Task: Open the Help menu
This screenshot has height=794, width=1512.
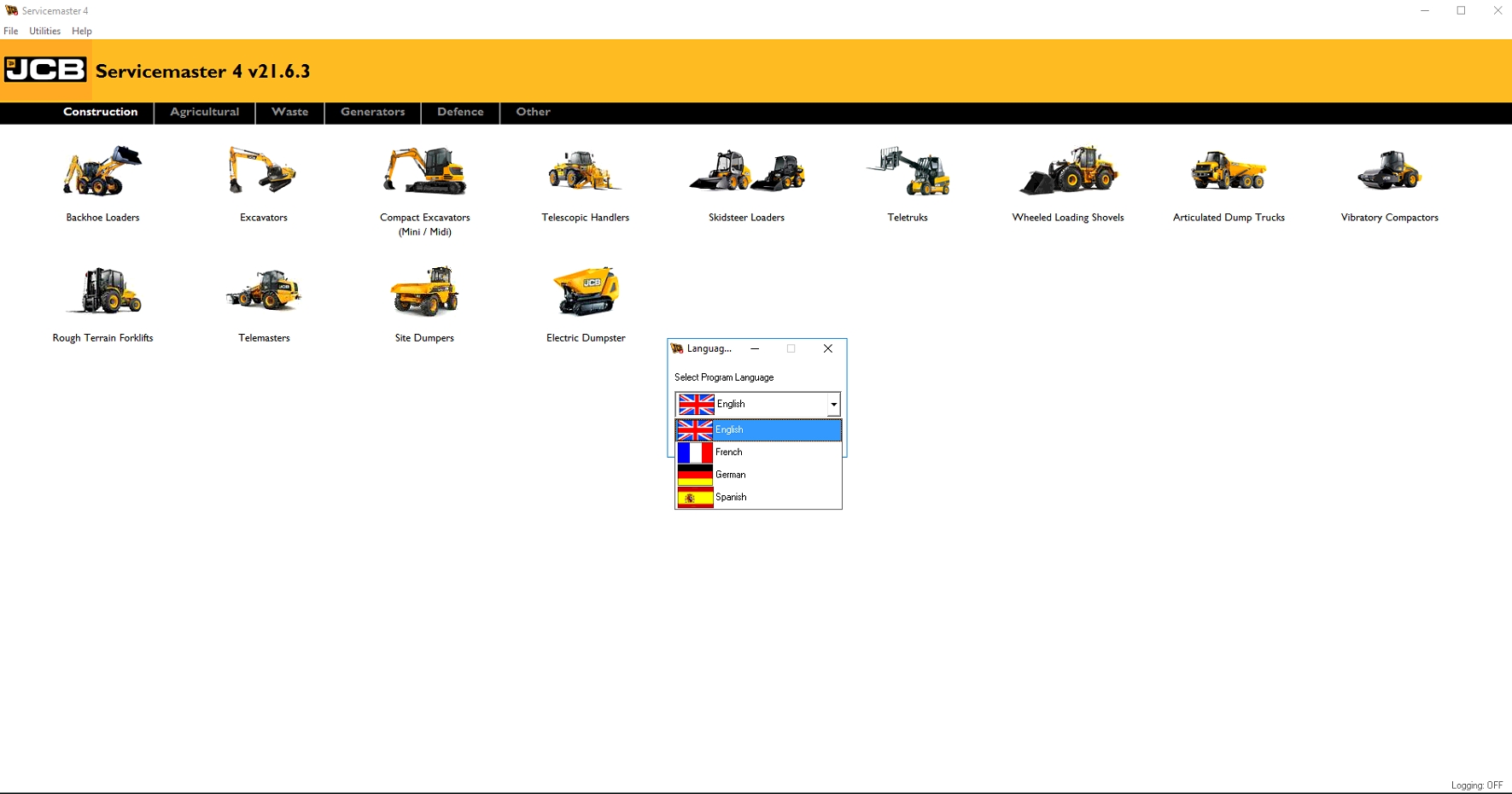Action: [82, 31]
